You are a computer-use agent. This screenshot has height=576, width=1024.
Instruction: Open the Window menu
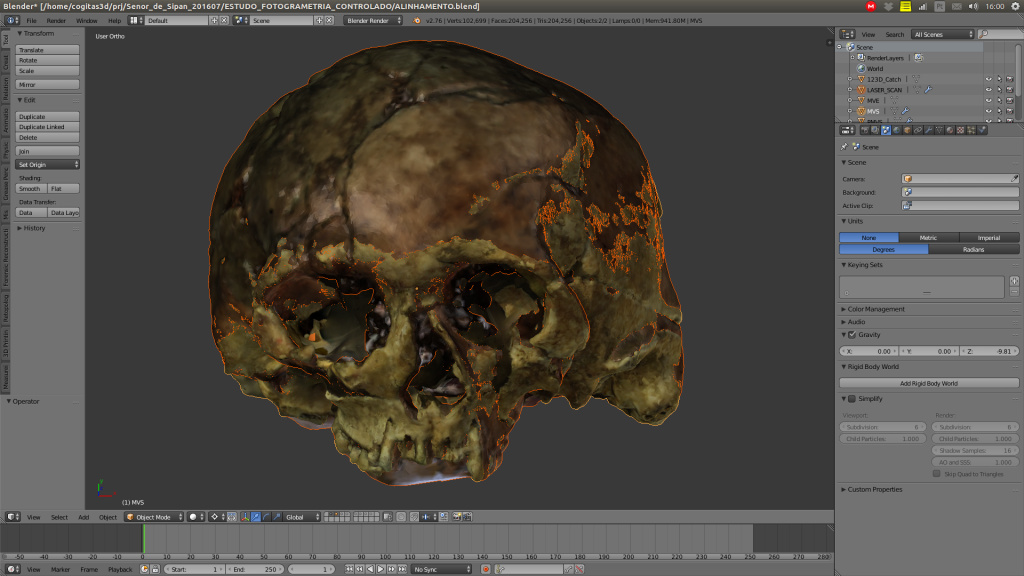[x=86, y=20]
